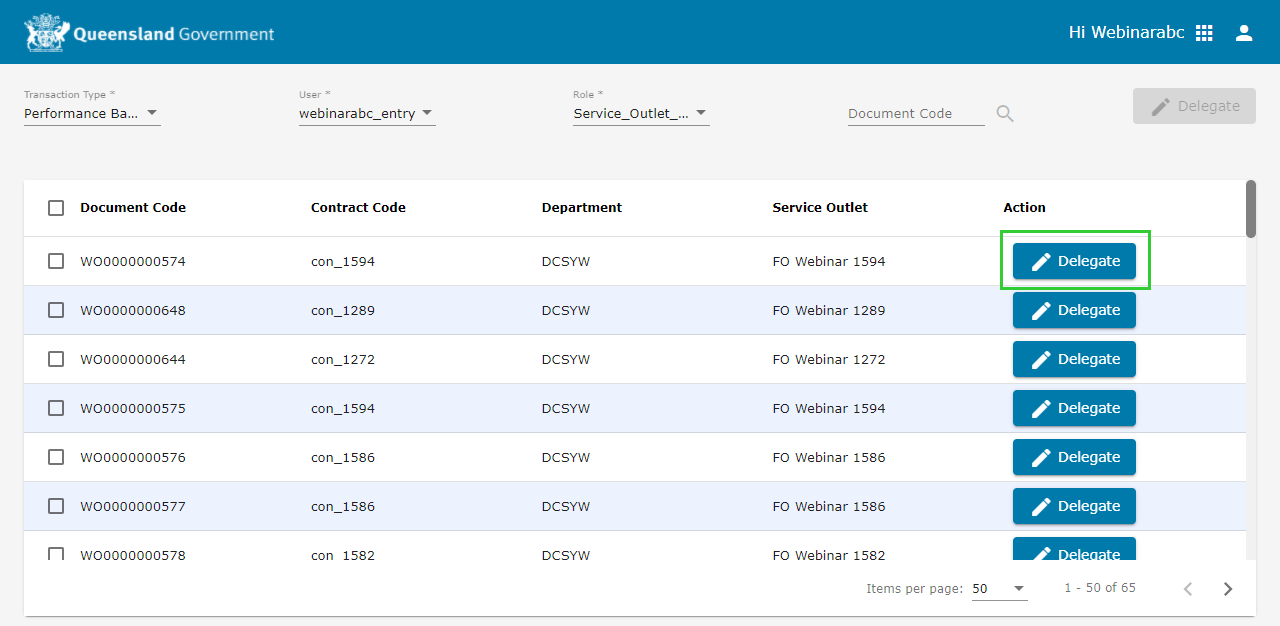Screen dimensions: 1280x626
Task: Expand the User dropdown
Action: (366, 114)
